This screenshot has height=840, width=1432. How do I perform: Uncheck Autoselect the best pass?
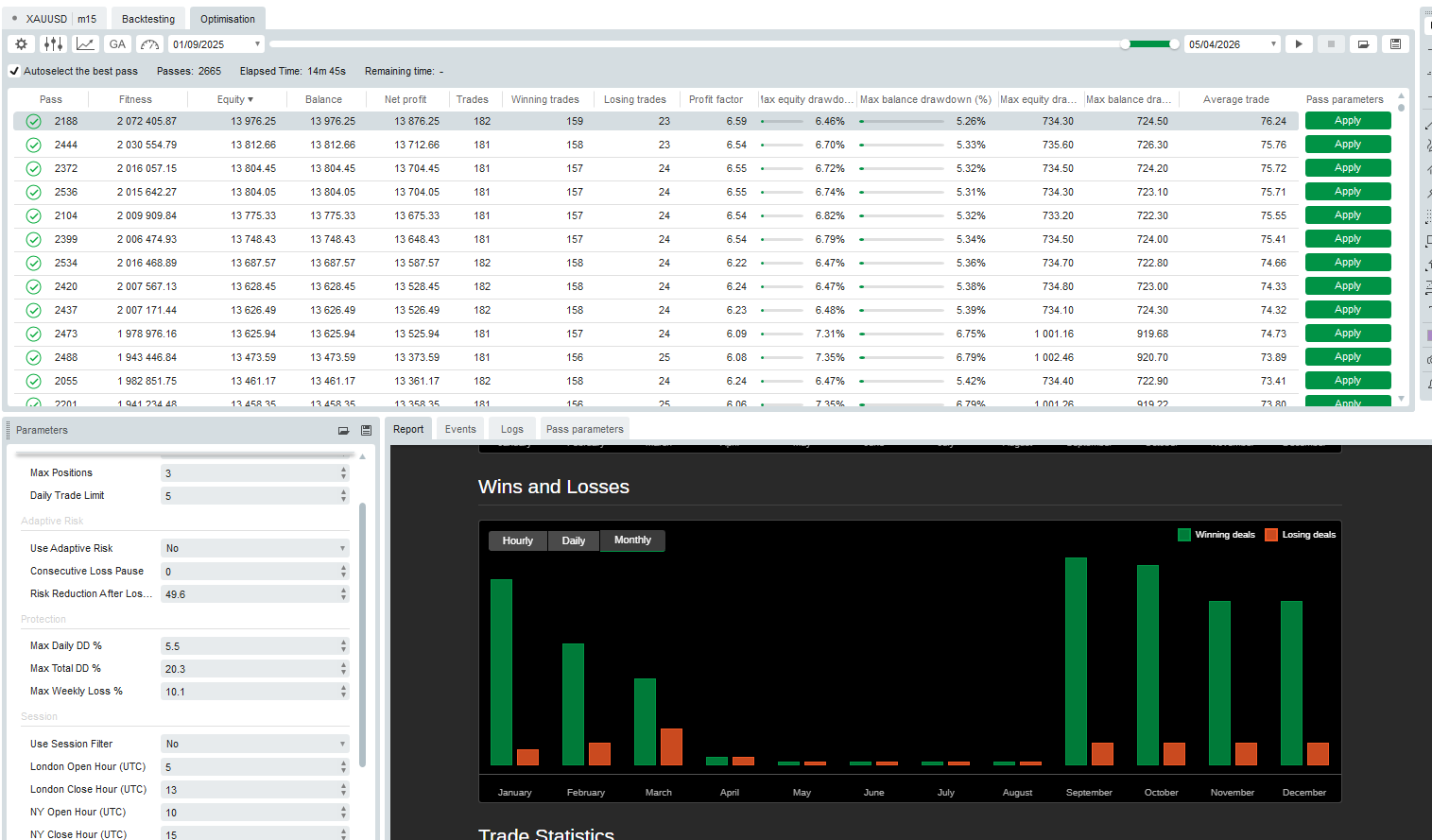coord(13,71)
